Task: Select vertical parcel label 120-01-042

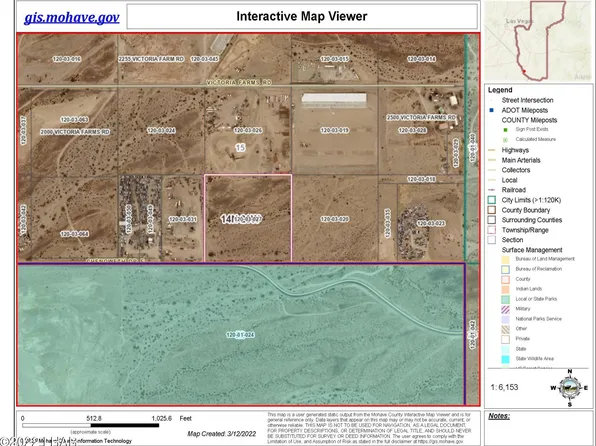Action: [x=472, y=335]
